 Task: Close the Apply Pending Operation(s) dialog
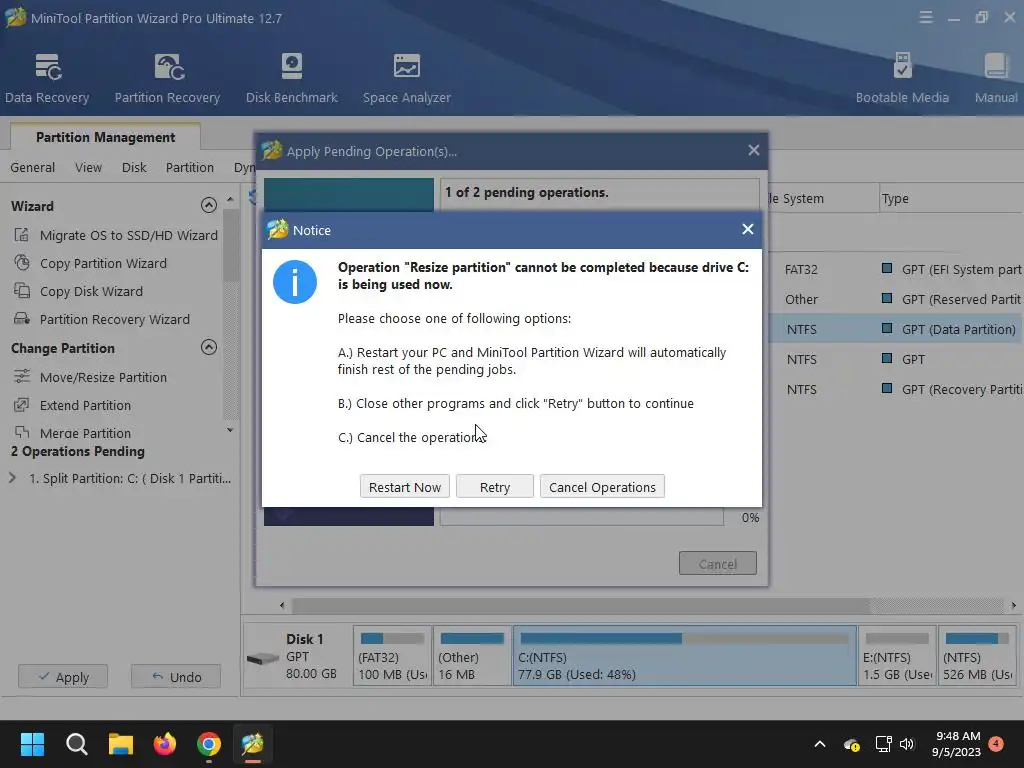(x=754, y=150)
